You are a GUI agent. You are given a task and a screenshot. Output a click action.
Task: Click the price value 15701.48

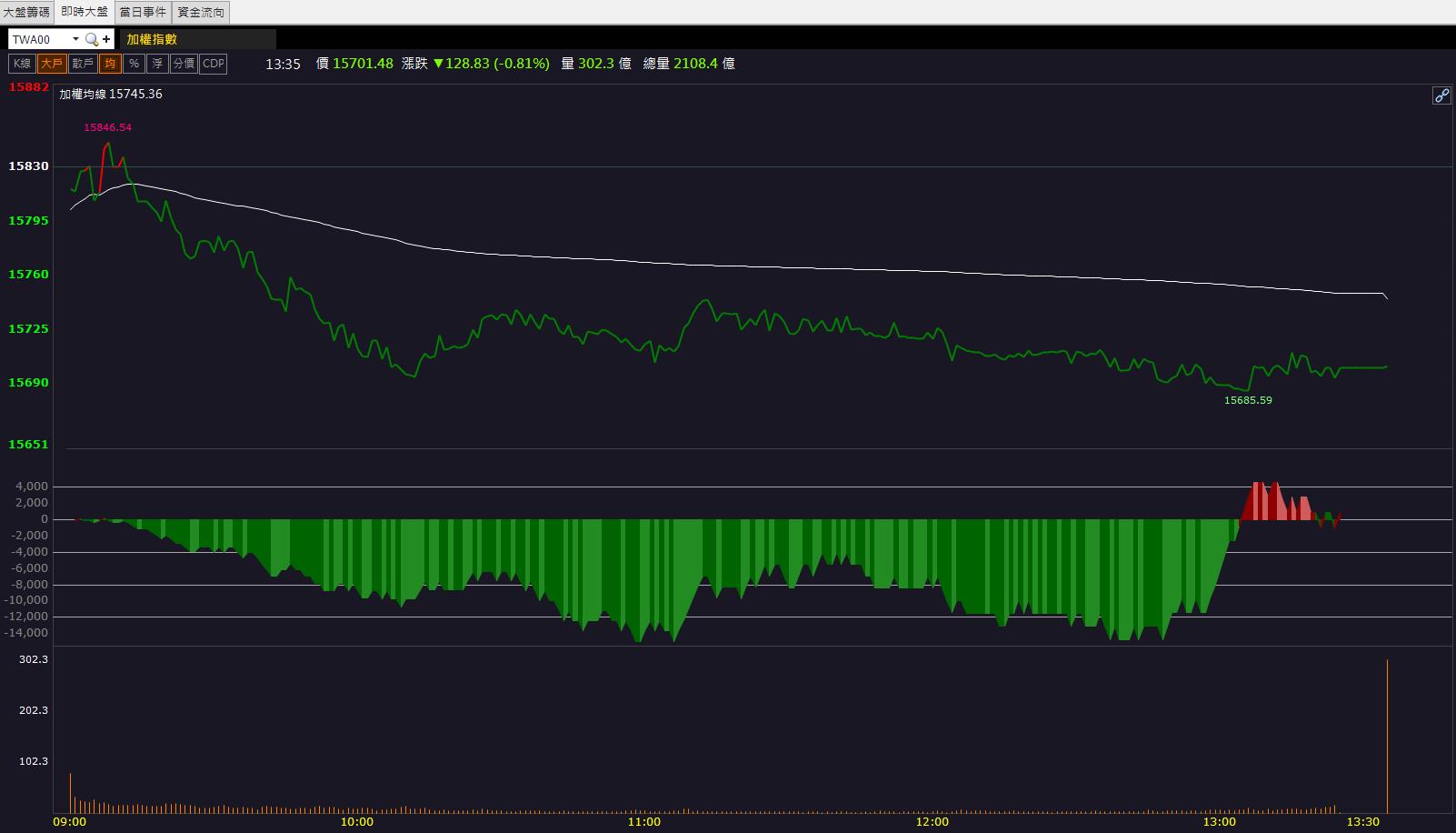(363, 64)
